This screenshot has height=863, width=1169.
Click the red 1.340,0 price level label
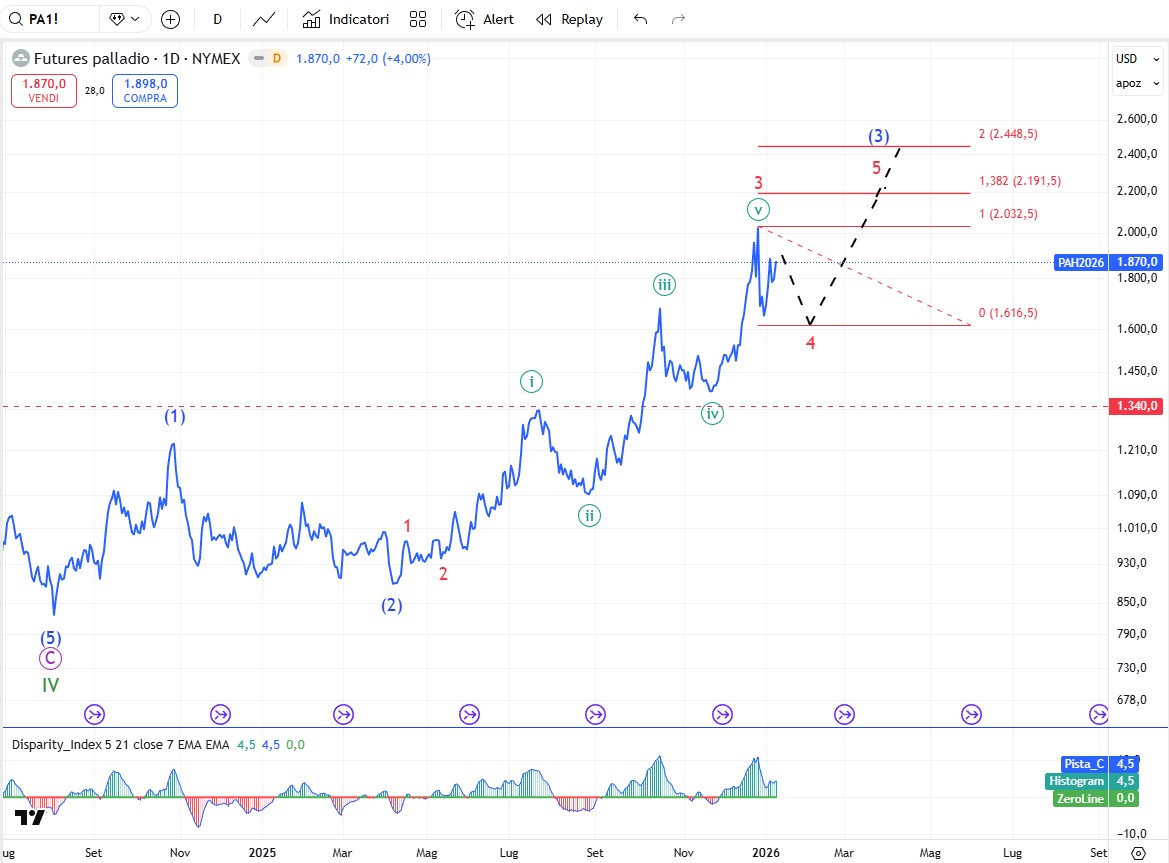tap(1136, 406)
